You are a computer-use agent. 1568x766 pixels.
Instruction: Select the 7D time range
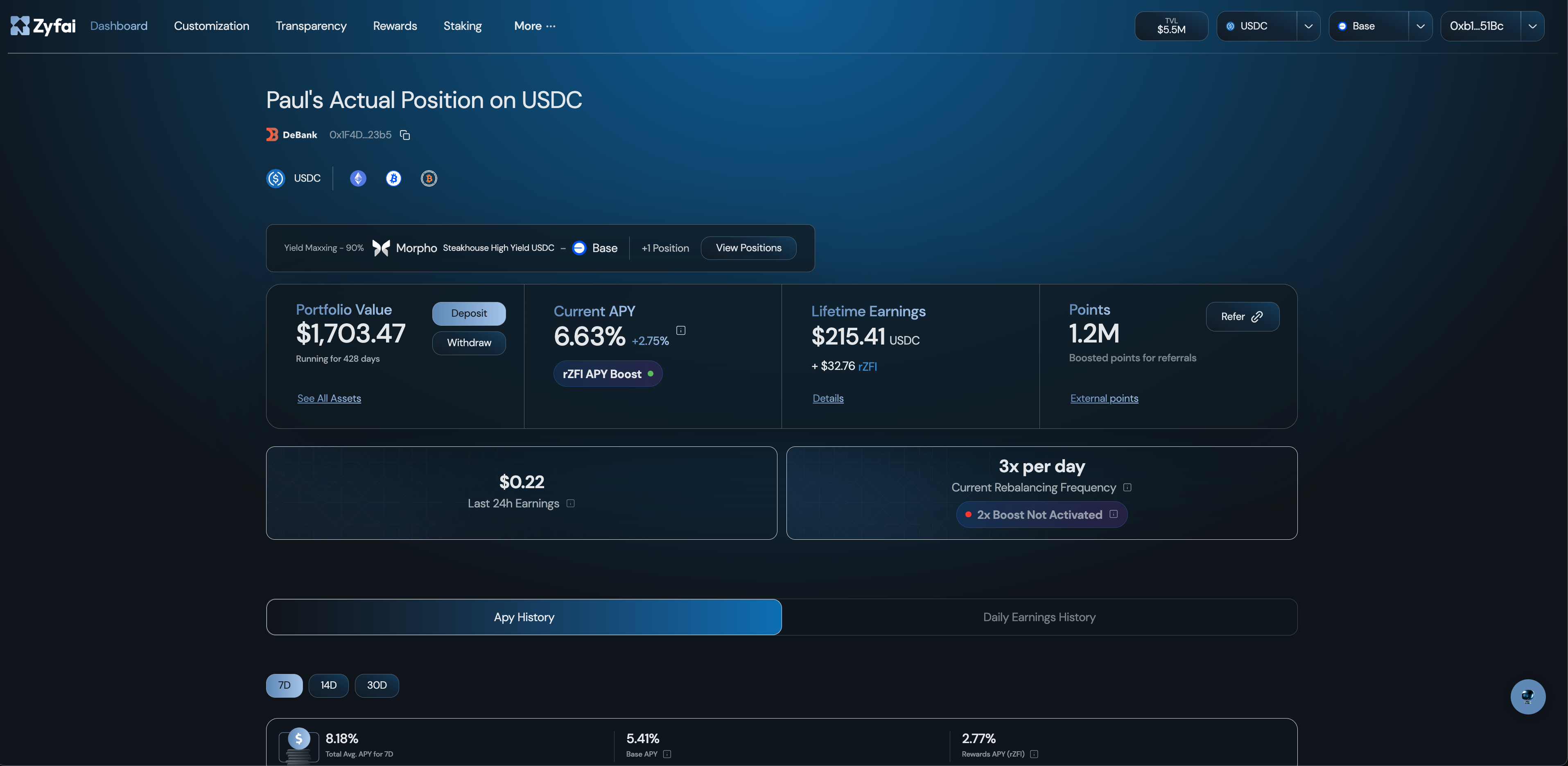(284, 685)
